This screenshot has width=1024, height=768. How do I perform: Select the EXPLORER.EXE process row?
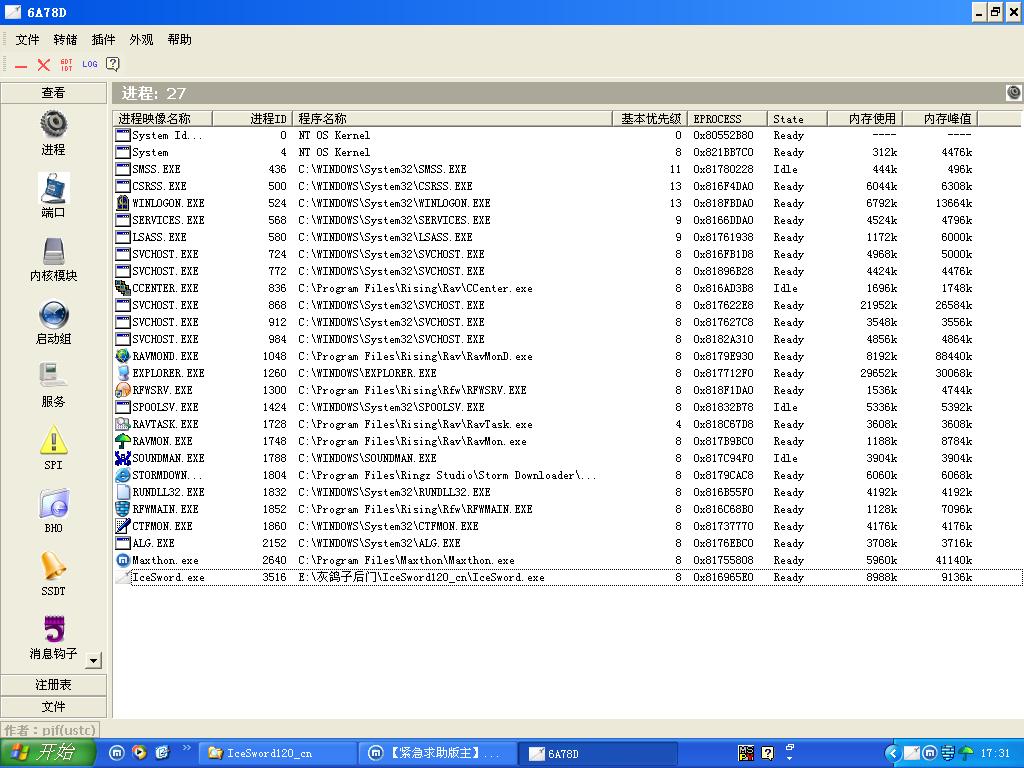[568, 374]
